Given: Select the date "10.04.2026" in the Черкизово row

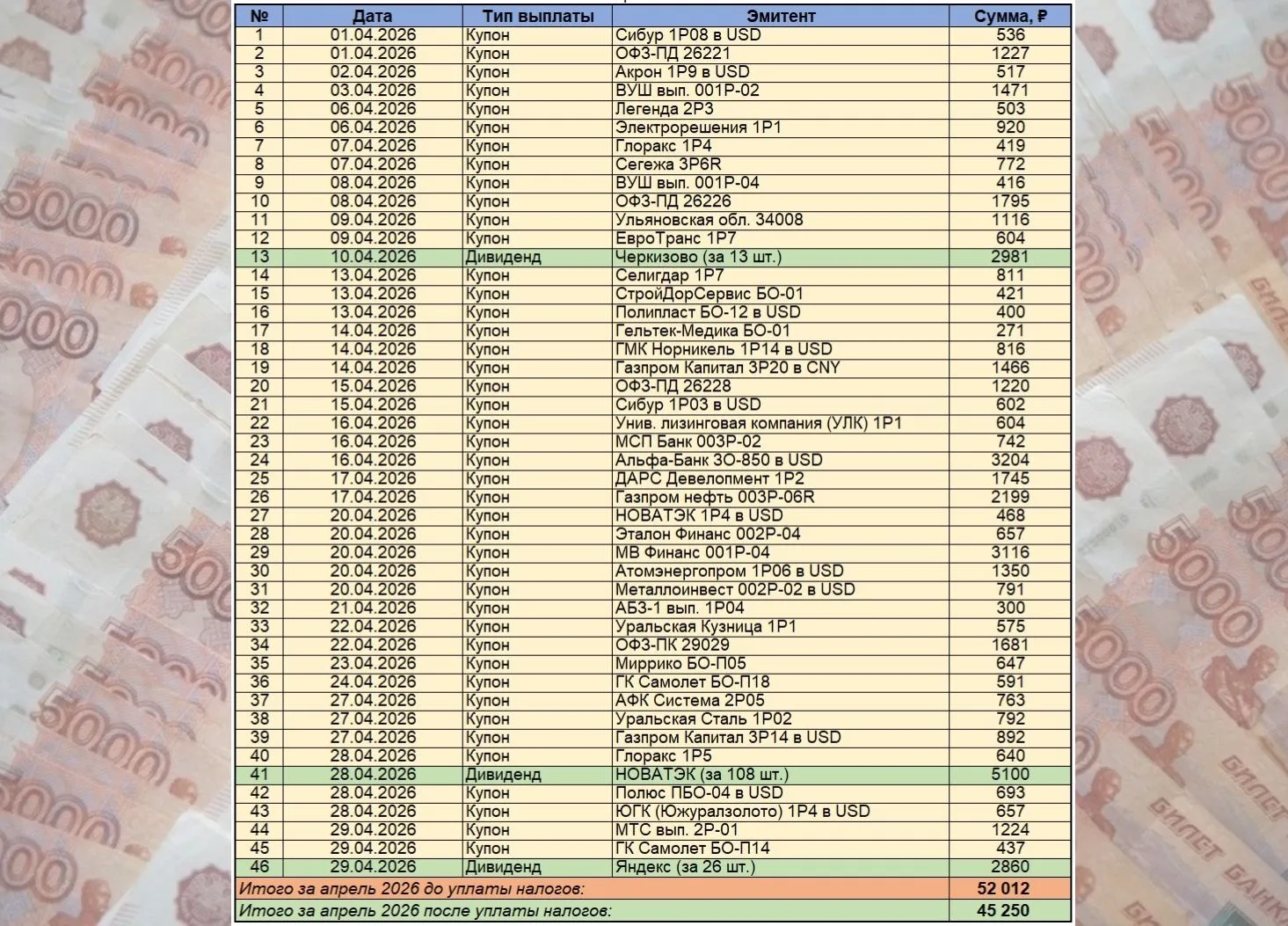Looking at the screenshot, I should coord(373,257).
